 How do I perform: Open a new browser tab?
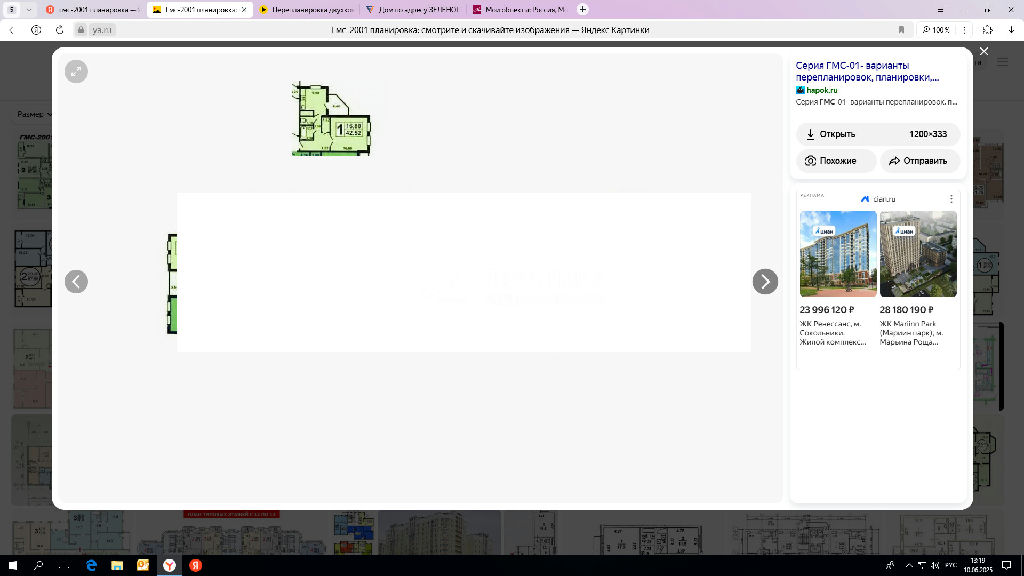tap(583, 9)
